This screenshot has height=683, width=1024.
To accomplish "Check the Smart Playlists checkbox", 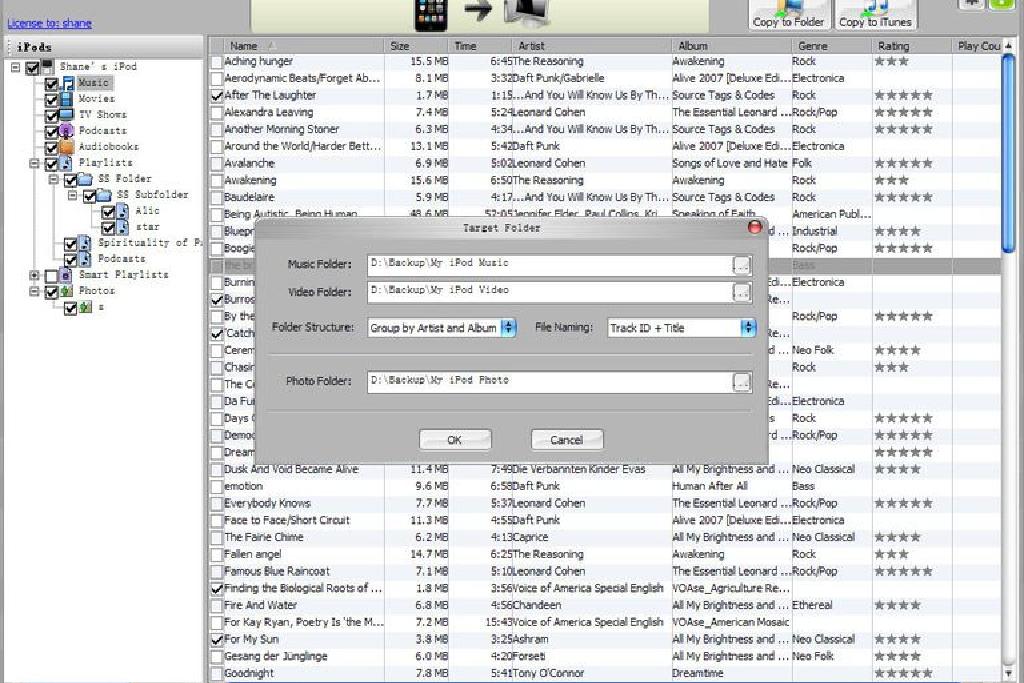I will [51, 276].
